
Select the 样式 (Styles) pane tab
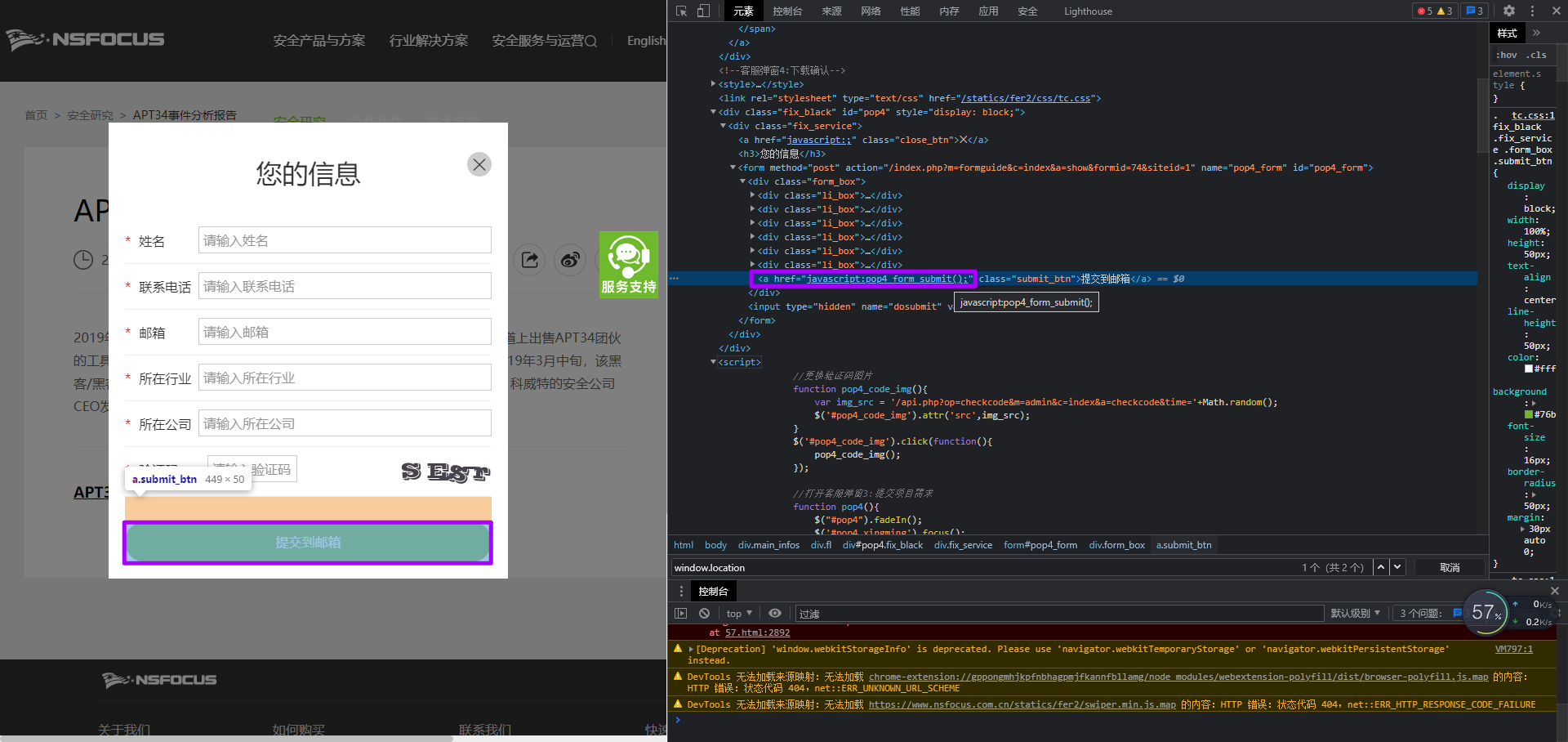pyautogui.click(x=1507, y=33)
